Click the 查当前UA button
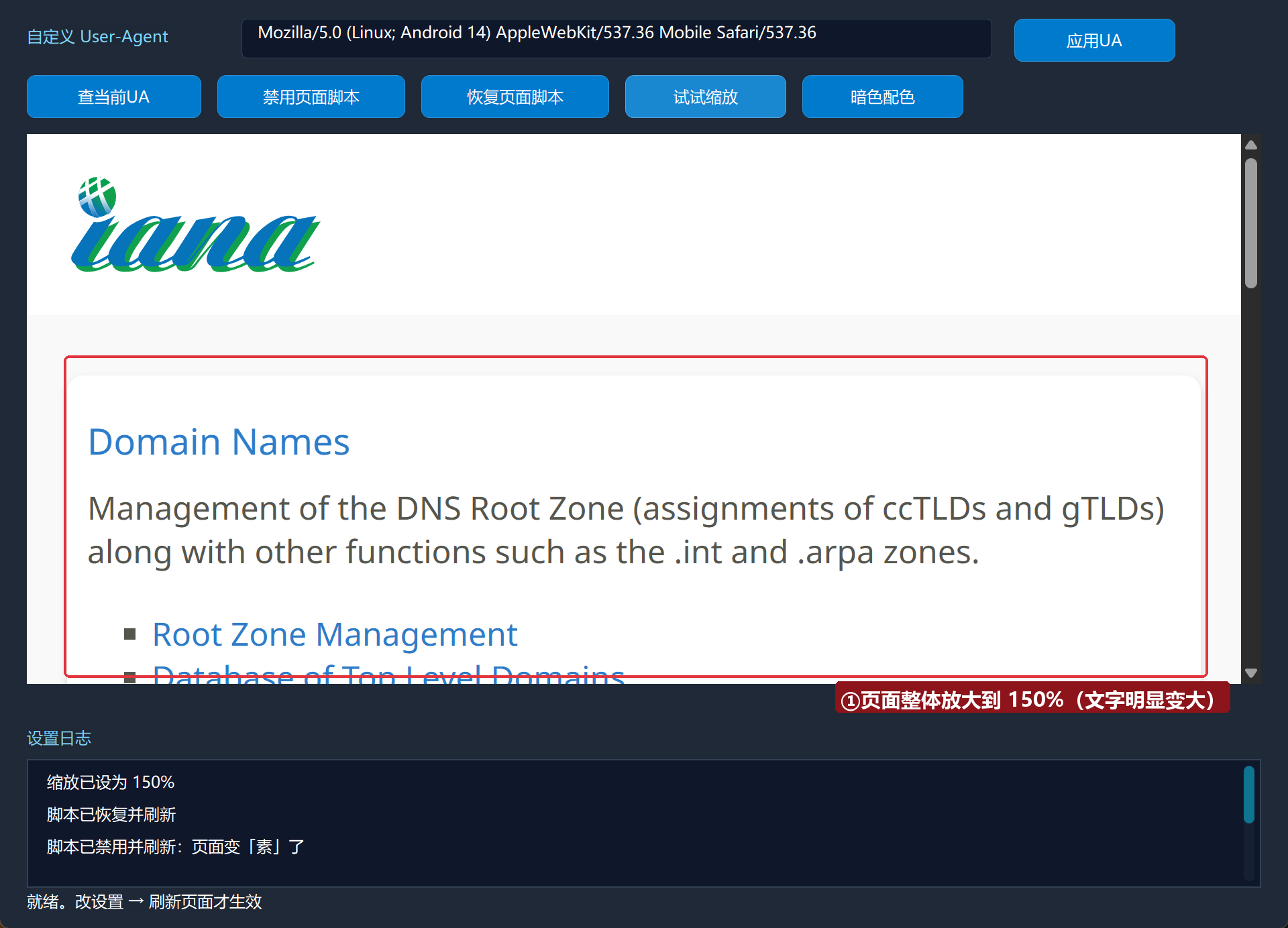1288x928 pixels. point(114,97)
